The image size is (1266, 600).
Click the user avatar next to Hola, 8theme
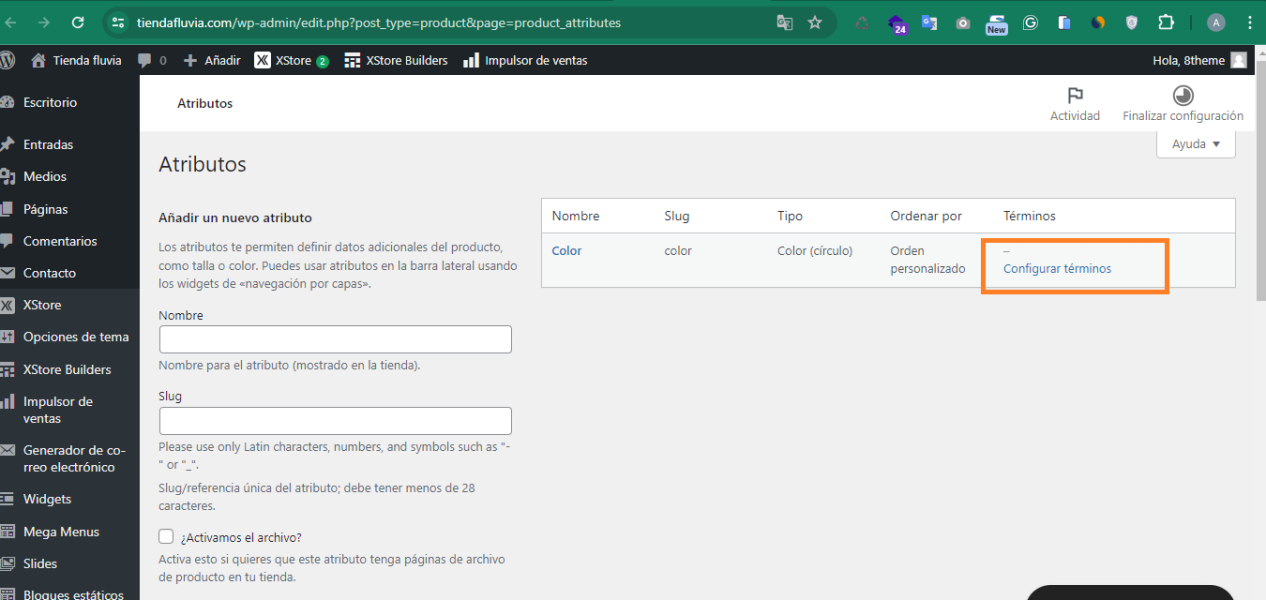coord(1238,60)
